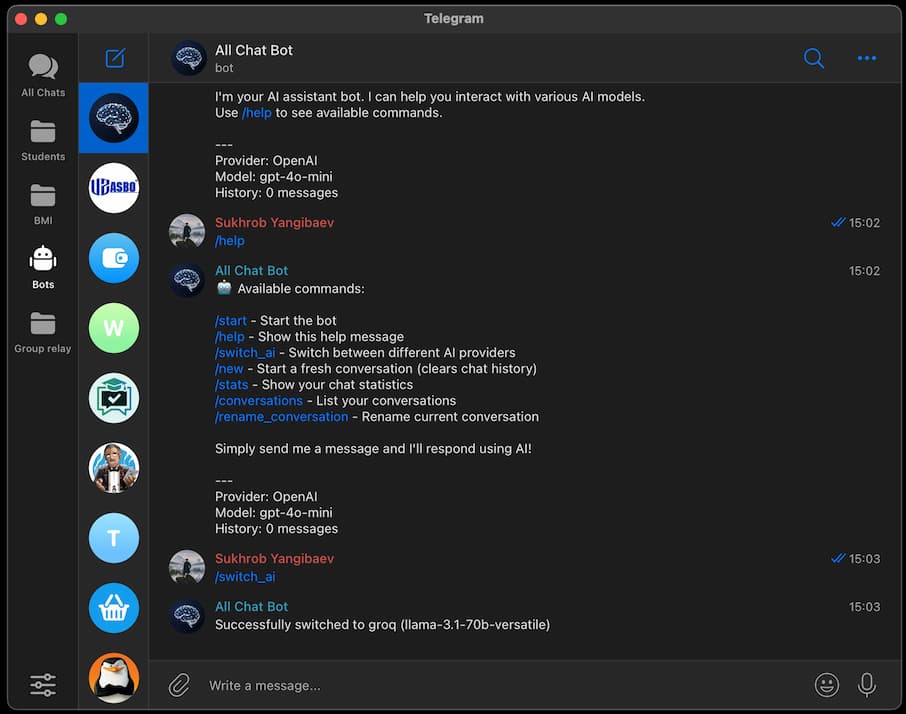Click the 'Model: gpt-4o-mini' line in help reply
This screenshot has height=714, width=906.
tap(274, 512)
